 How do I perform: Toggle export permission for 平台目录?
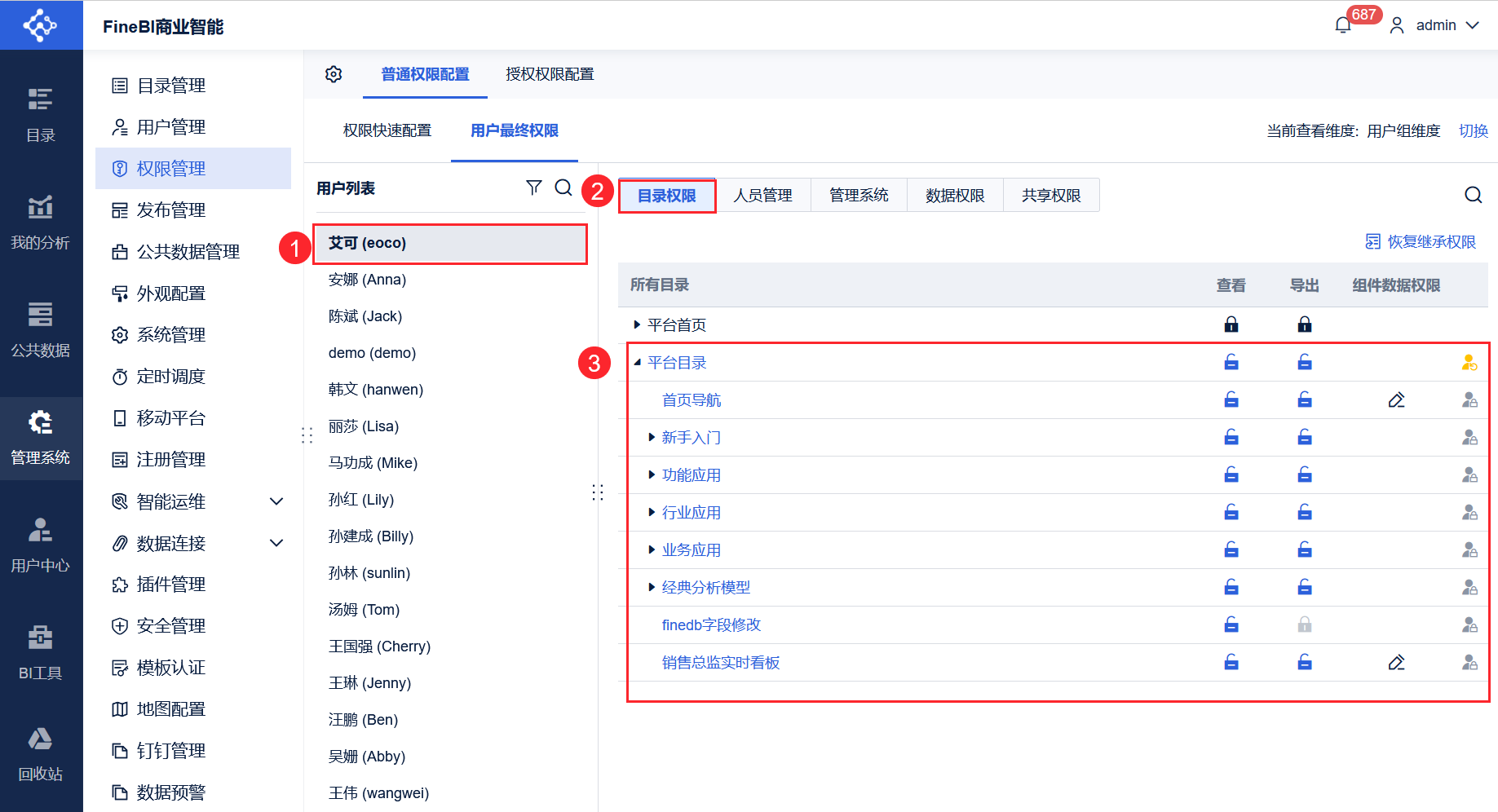pyautogui.click(x=1305, y=362)
